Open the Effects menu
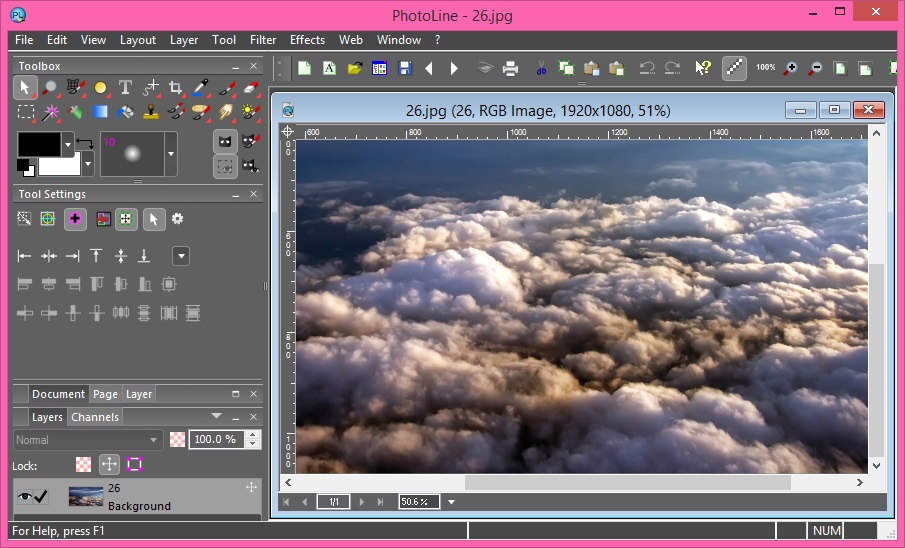This screenshot has height=548, width=905. point(307,40)
